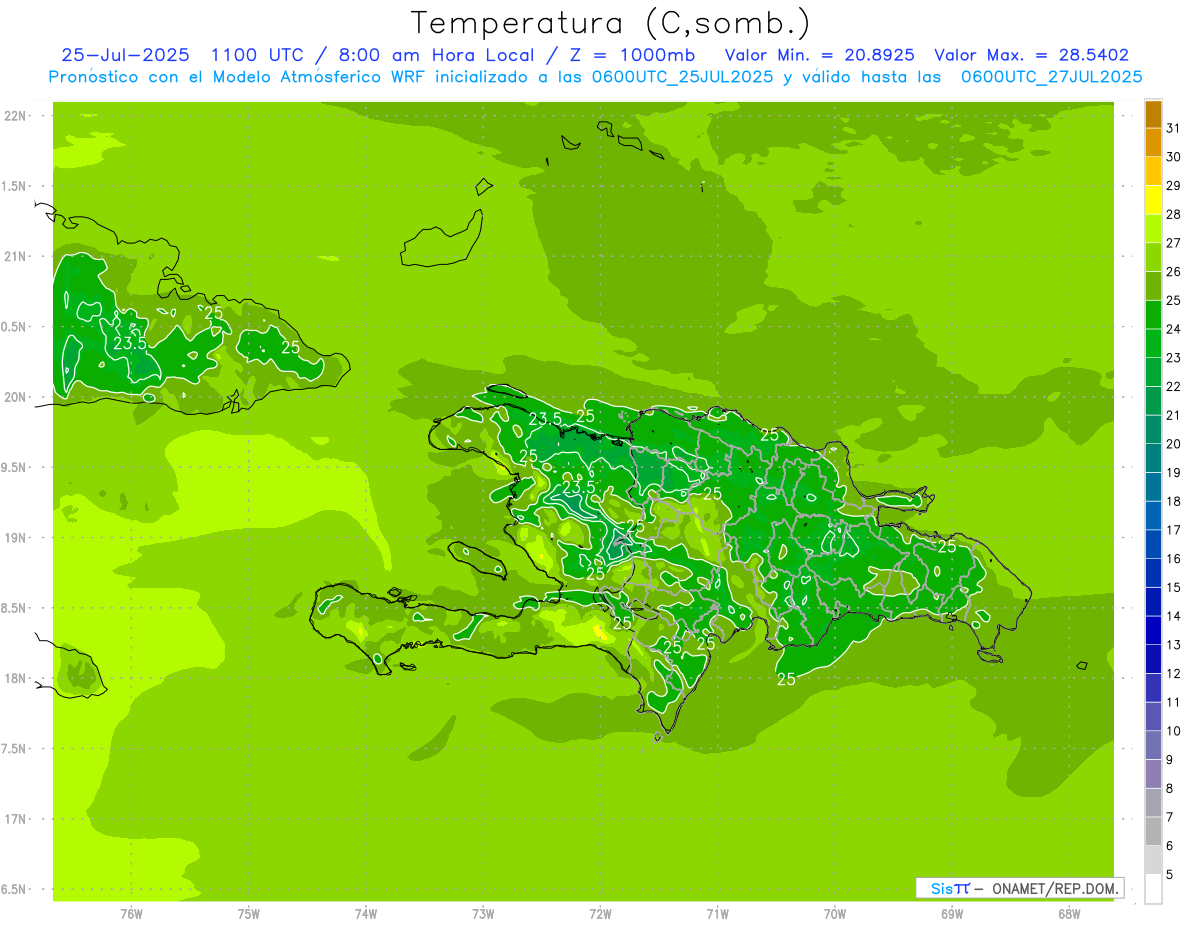Pick the green swatch between 24 and 25
The image size is (1200, 927).
pyautogui.click(x=1153, y=315)
